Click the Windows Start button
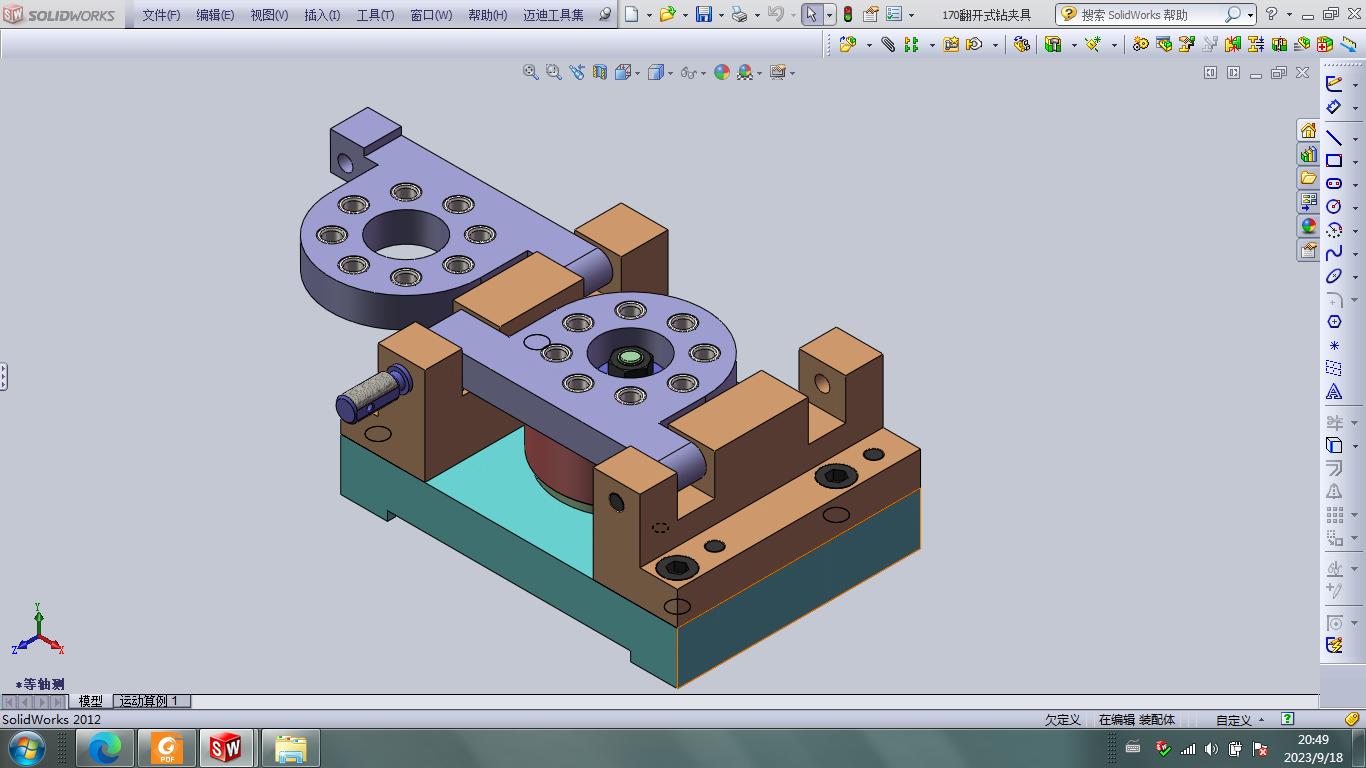 pos(24,747)
